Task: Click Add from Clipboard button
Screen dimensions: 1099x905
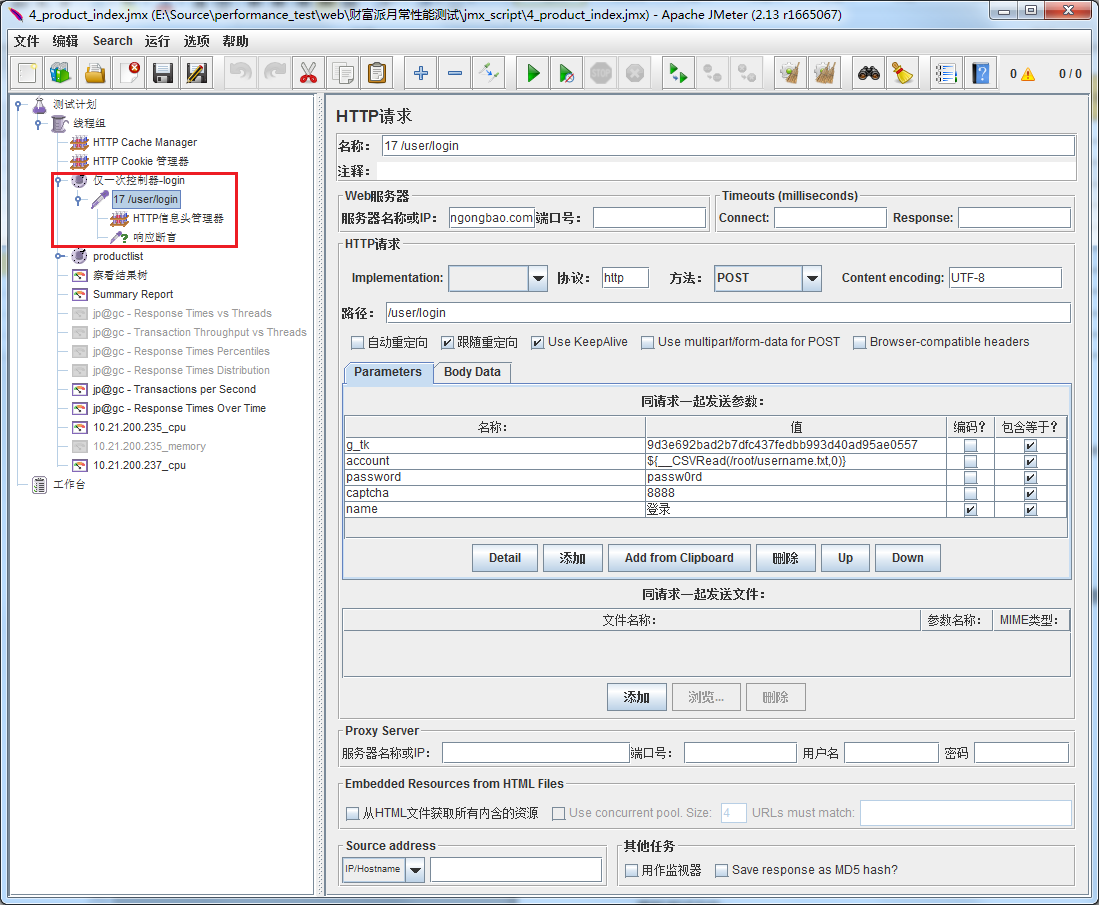Action: (679, 558)
